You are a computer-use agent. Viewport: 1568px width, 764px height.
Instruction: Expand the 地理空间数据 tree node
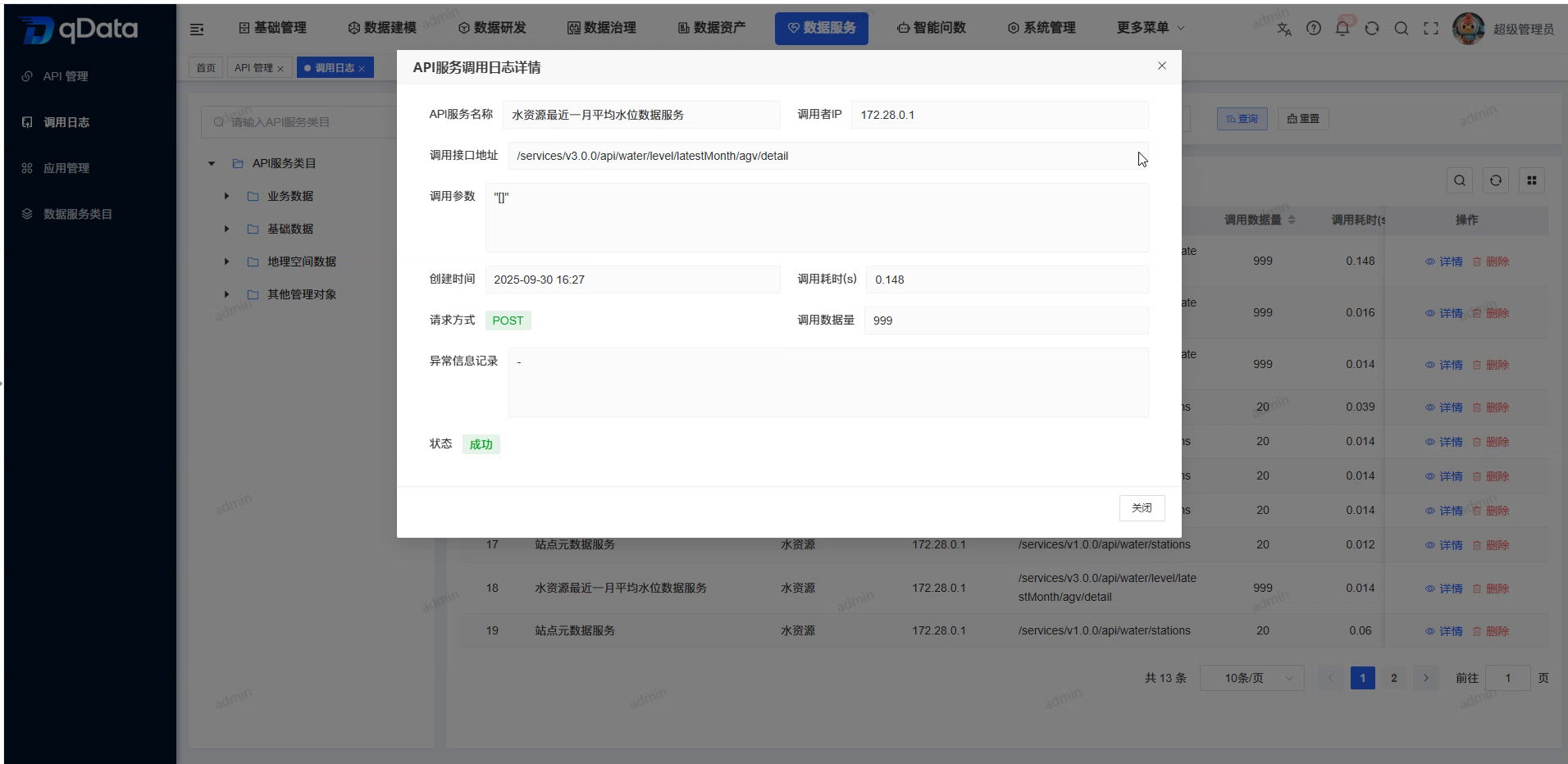(226, 262)
